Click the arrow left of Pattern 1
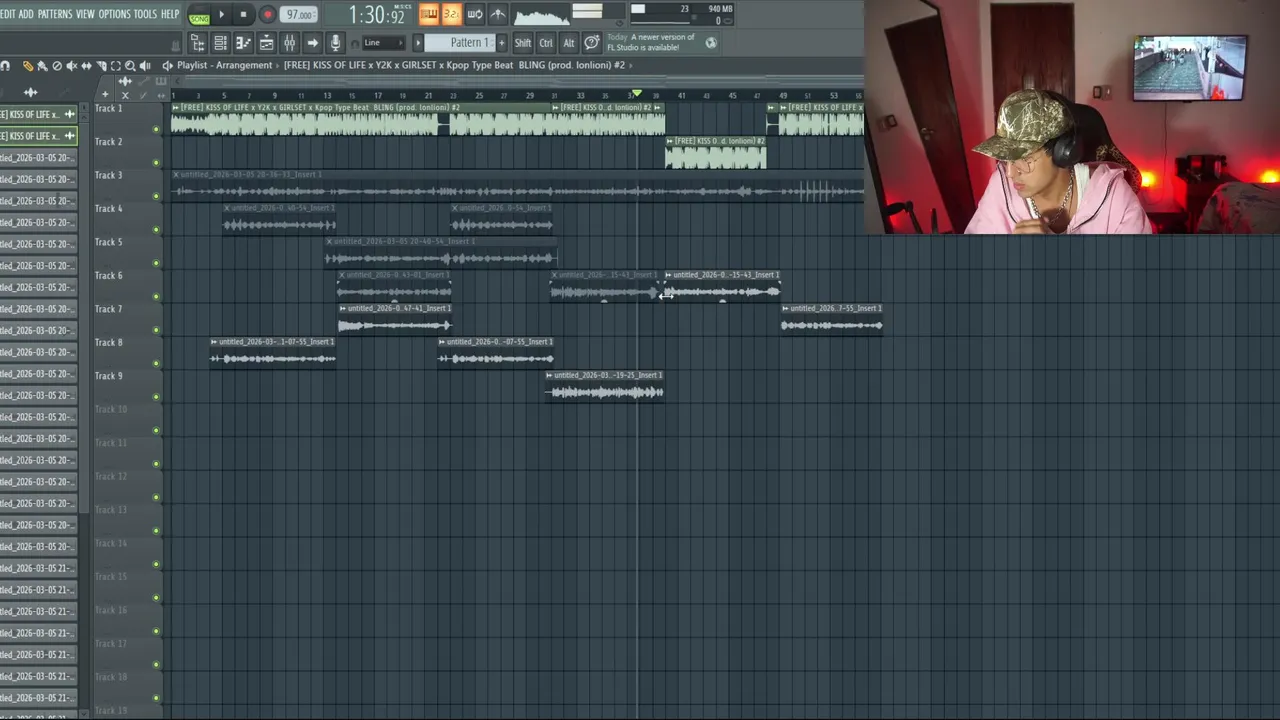Image resolution: width=1280 pixels, height=720 pixels. click(x=418, y=43)
